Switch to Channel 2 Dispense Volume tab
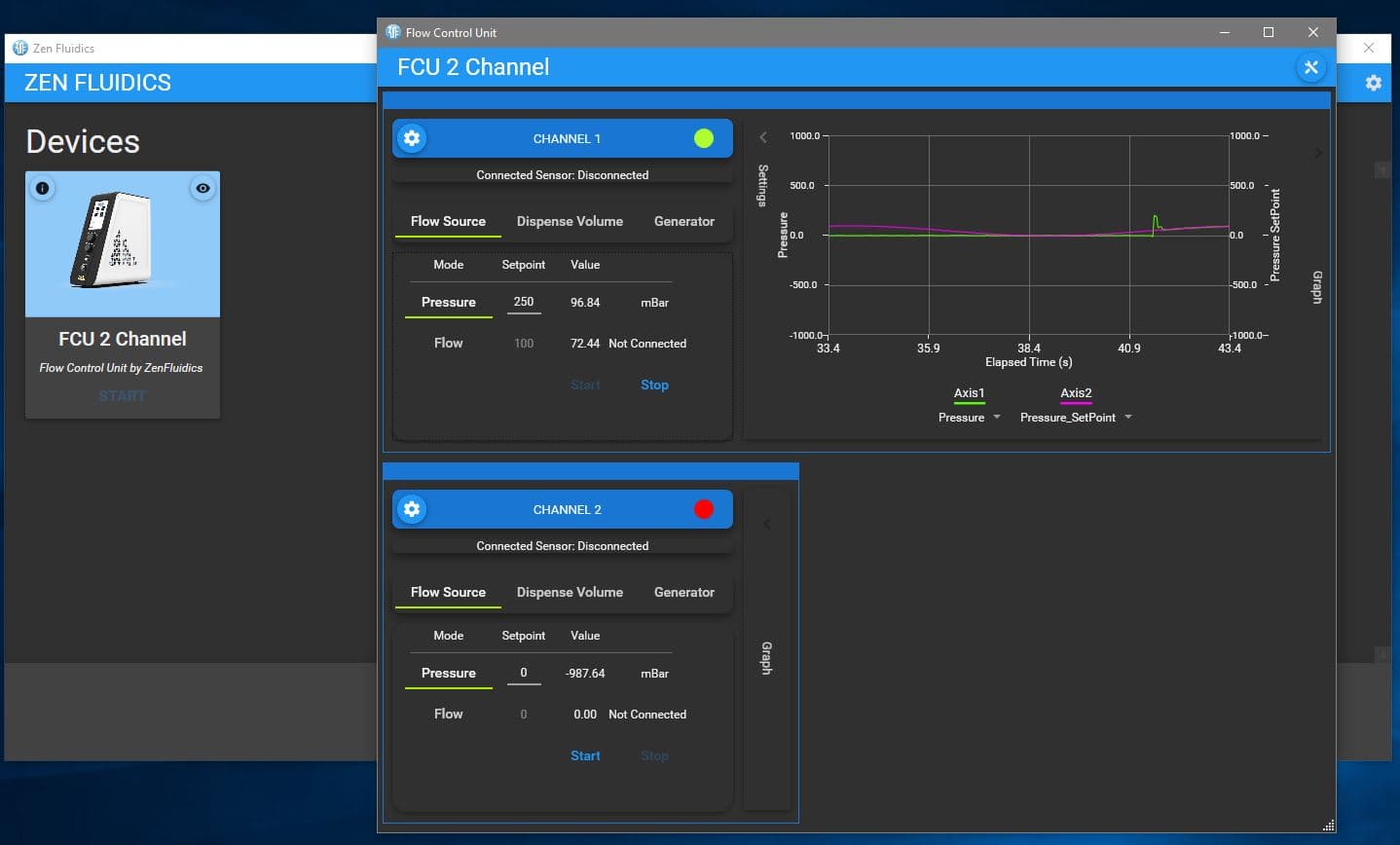 click(x=570, y=592)
